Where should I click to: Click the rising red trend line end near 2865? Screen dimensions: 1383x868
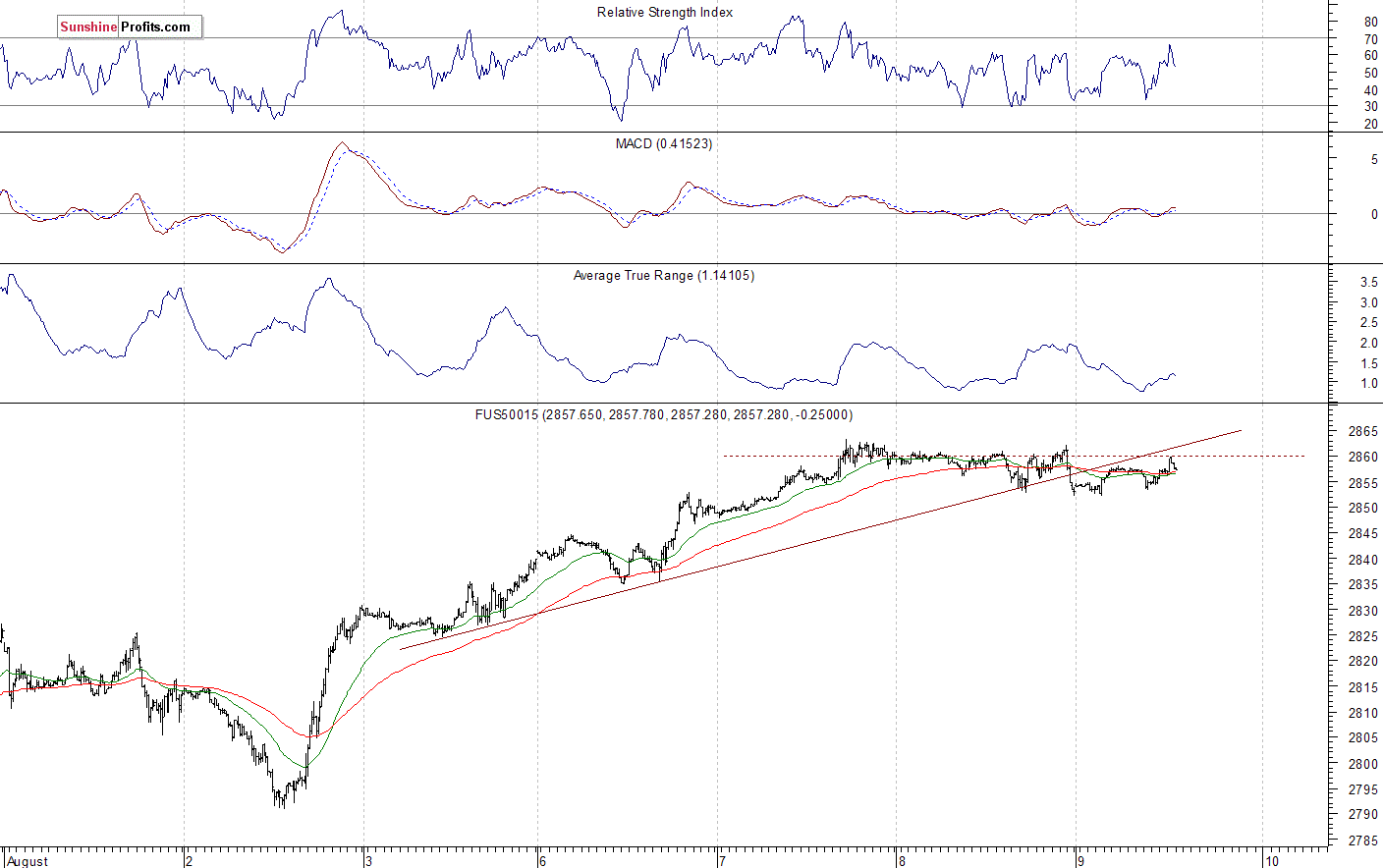tap(1240, 431)
